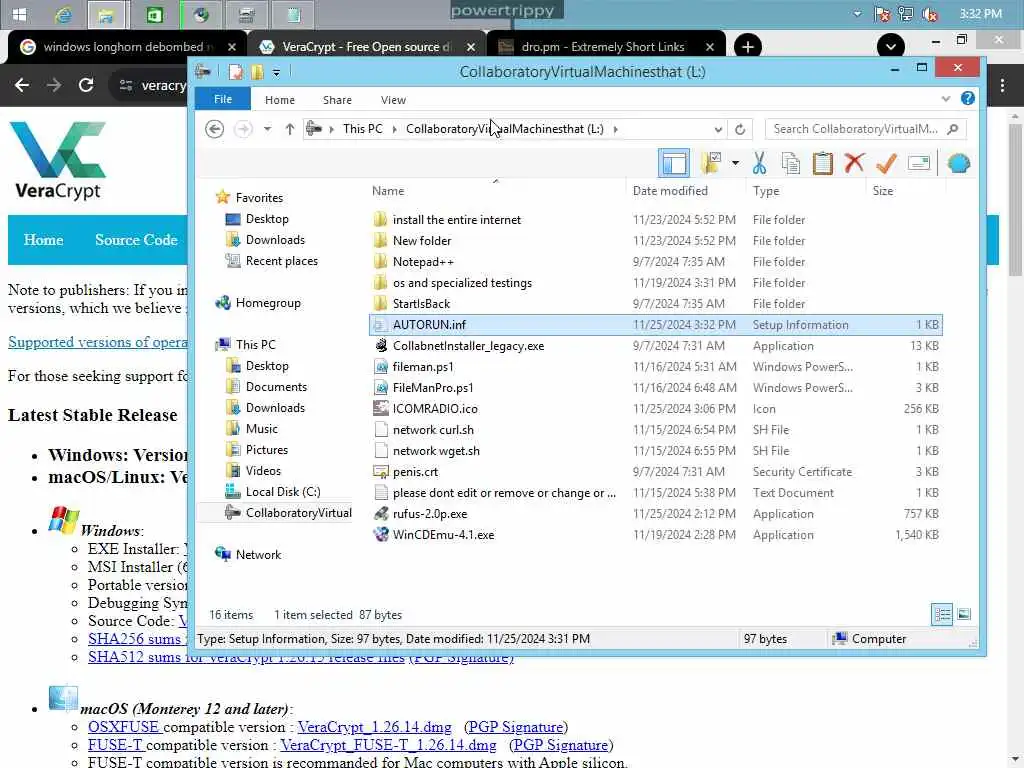Open the quick access toolbar customize dropdown
Screen dimensions: 1024x768
(x=276, y=72)
